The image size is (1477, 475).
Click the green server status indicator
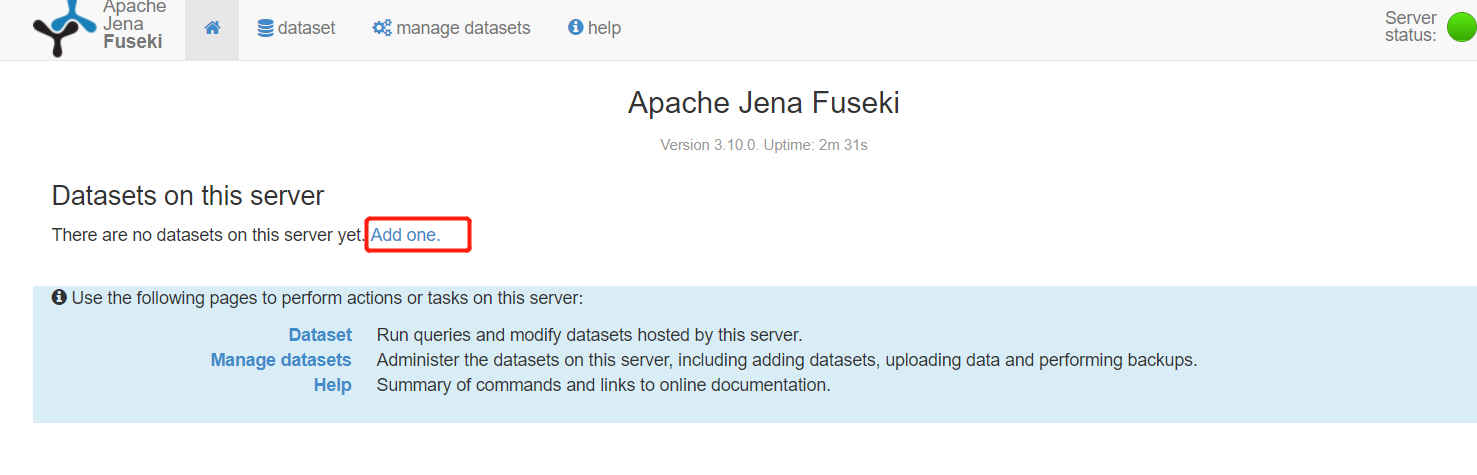pos(1461,27)
